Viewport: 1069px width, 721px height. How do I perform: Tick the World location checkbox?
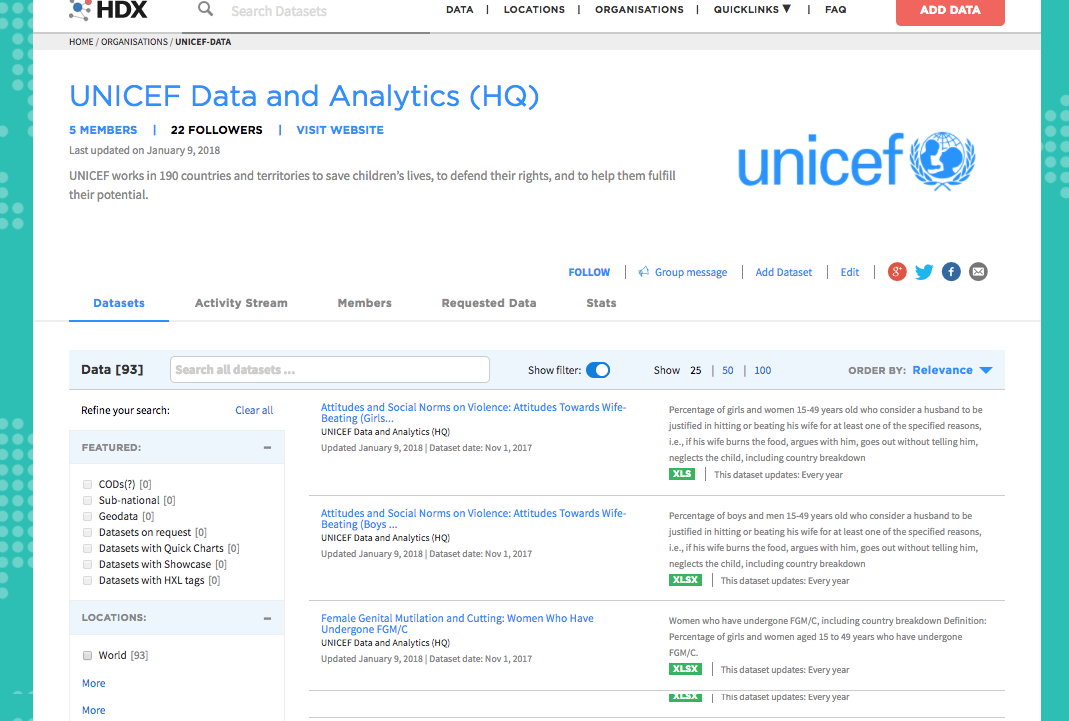[x=88, y=656]
